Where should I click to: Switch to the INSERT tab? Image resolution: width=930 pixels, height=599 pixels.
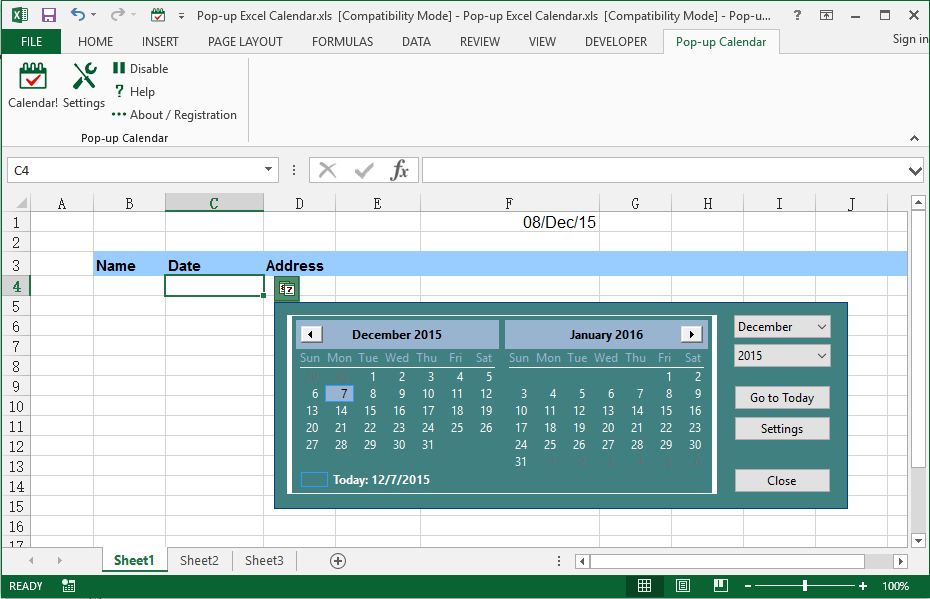(x=160, y=42)
